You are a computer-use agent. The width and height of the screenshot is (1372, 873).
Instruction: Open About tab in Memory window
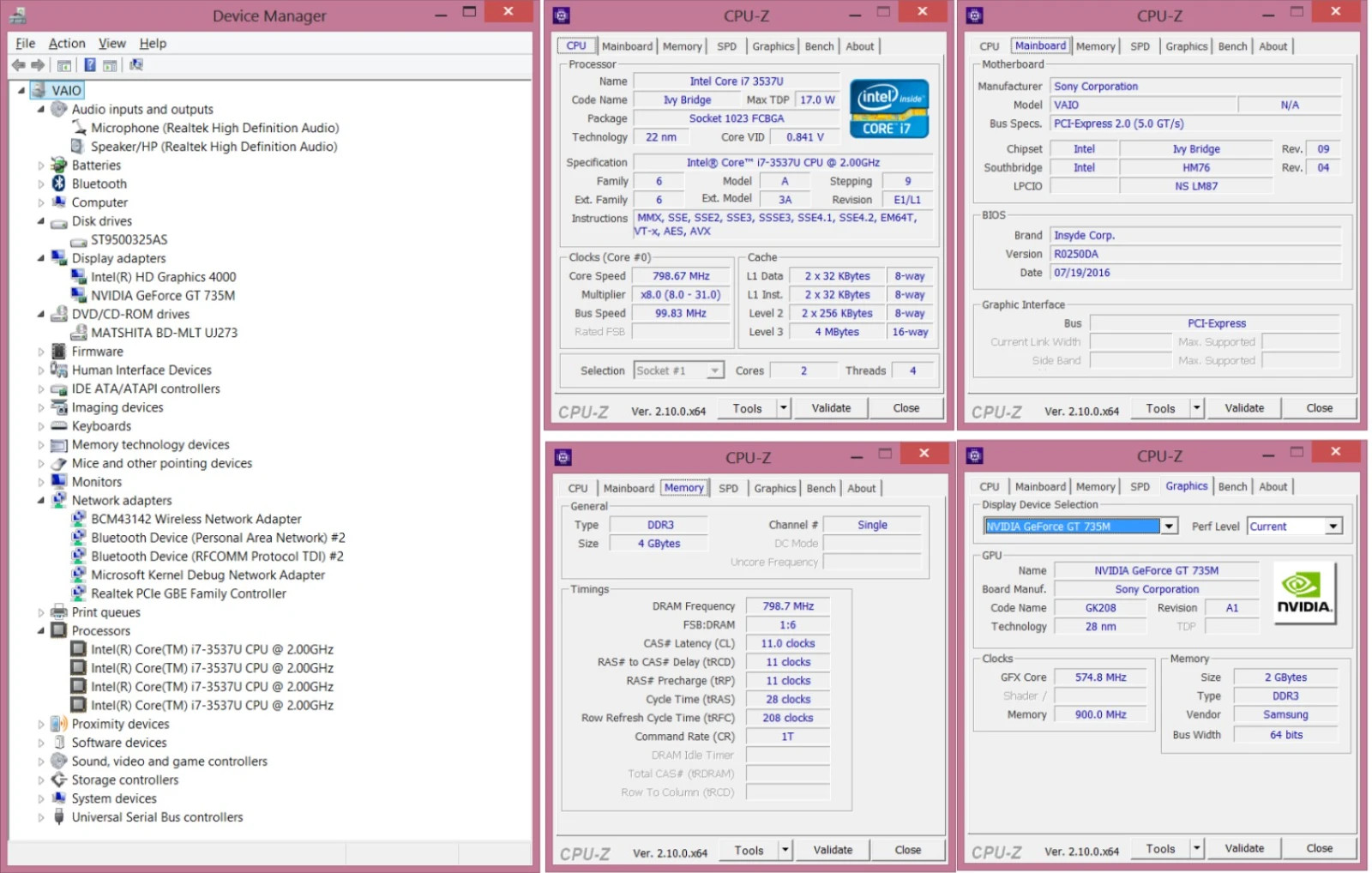coord(862,488)
